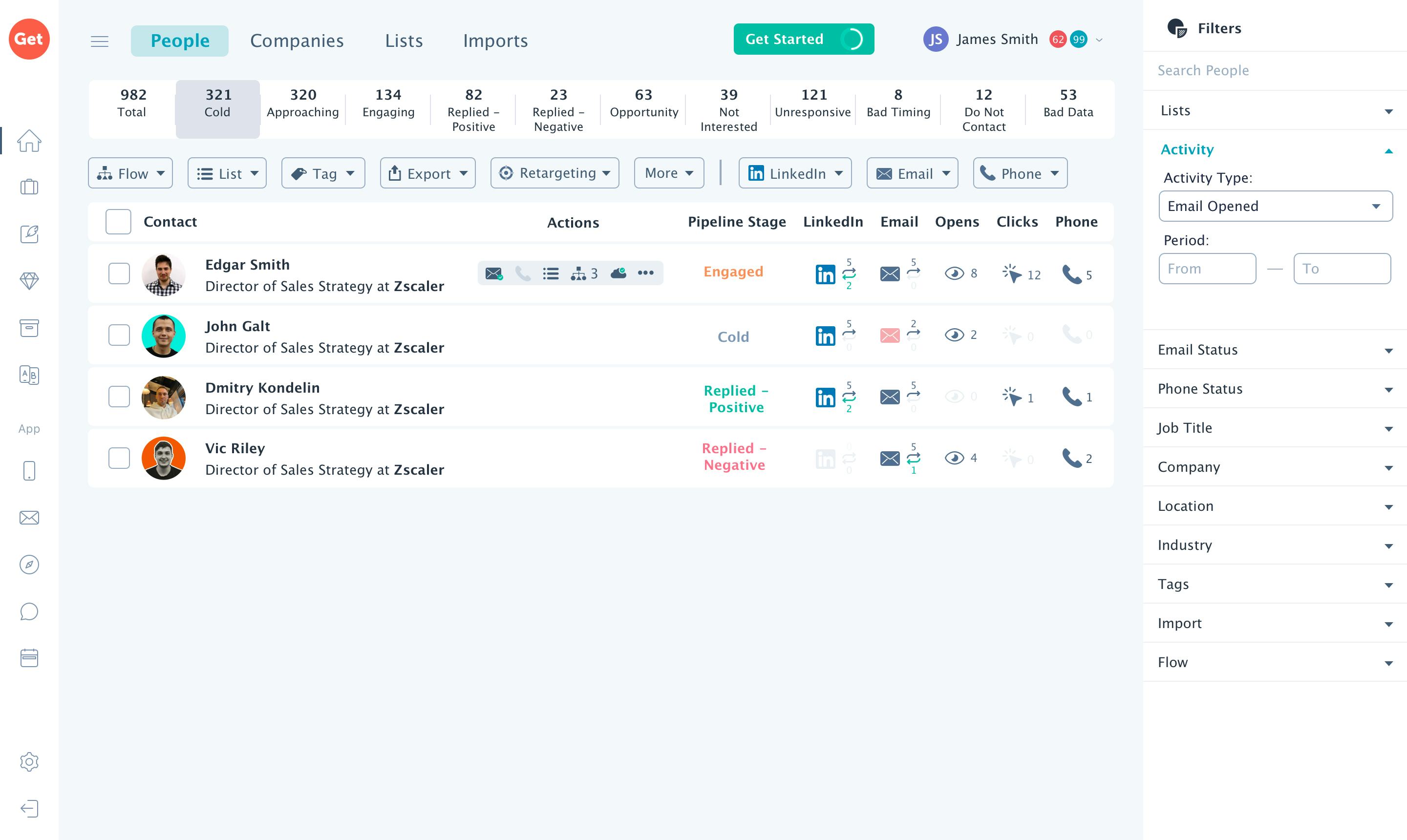Screen dimensions: 1407x840
Task: Open the Activity Type dropdown set to Email Opened
Action: 1275,206
